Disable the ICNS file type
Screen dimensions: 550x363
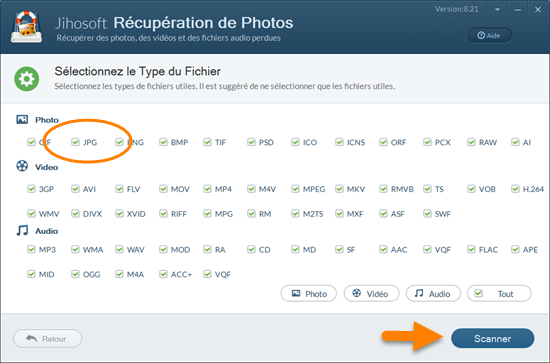pos(340,142)
